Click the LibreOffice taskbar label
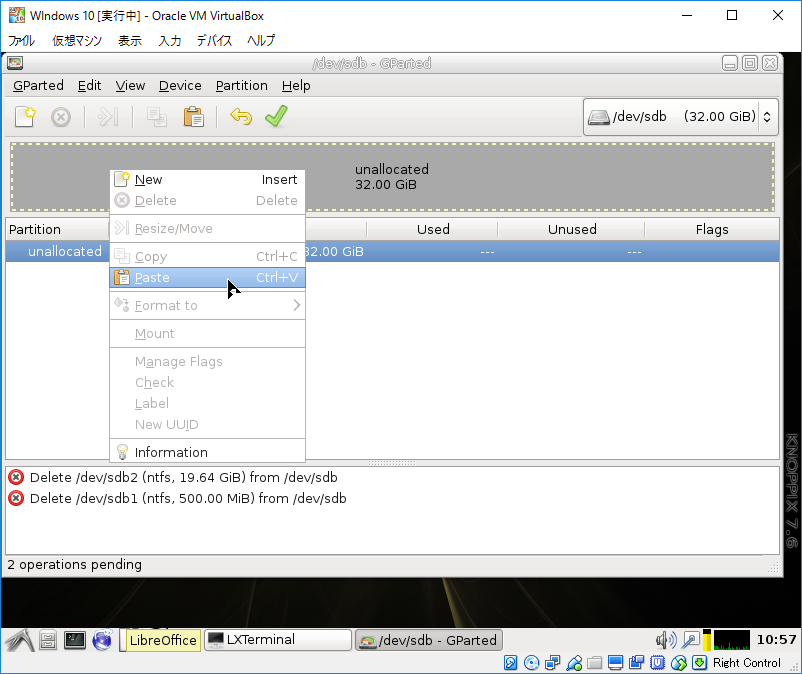The image size is (802, 674). [x=163, y=640]
